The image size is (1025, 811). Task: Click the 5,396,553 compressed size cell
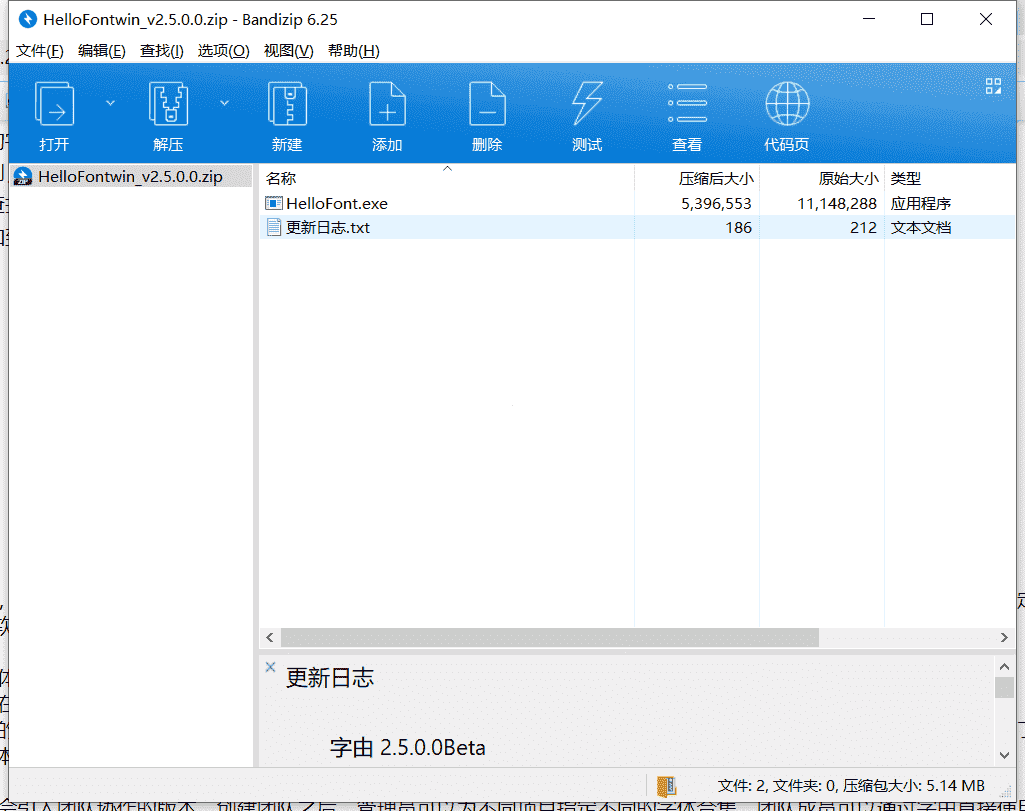pyautogui.click(x=716, y=204)
